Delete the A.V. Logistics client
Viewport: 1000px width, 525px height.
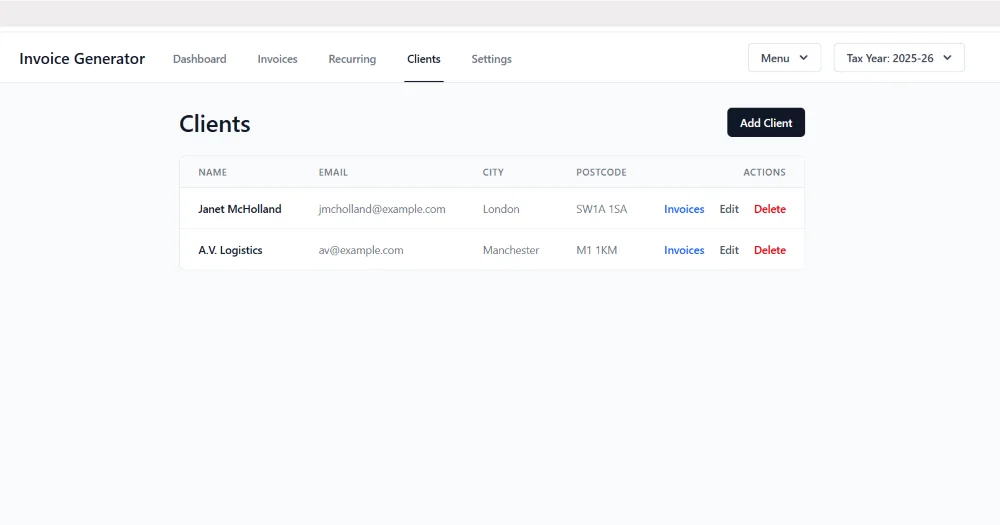click(x=770, y=250)
